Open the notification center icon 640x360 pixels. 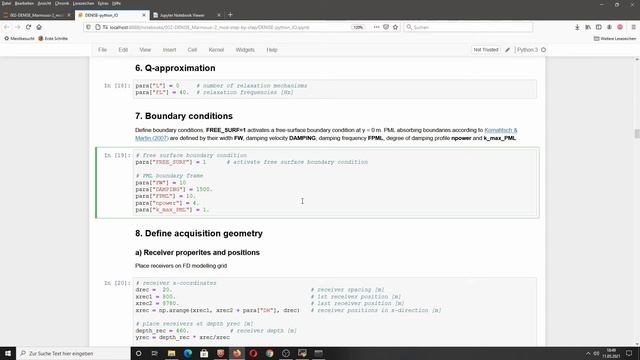point(629,353)
